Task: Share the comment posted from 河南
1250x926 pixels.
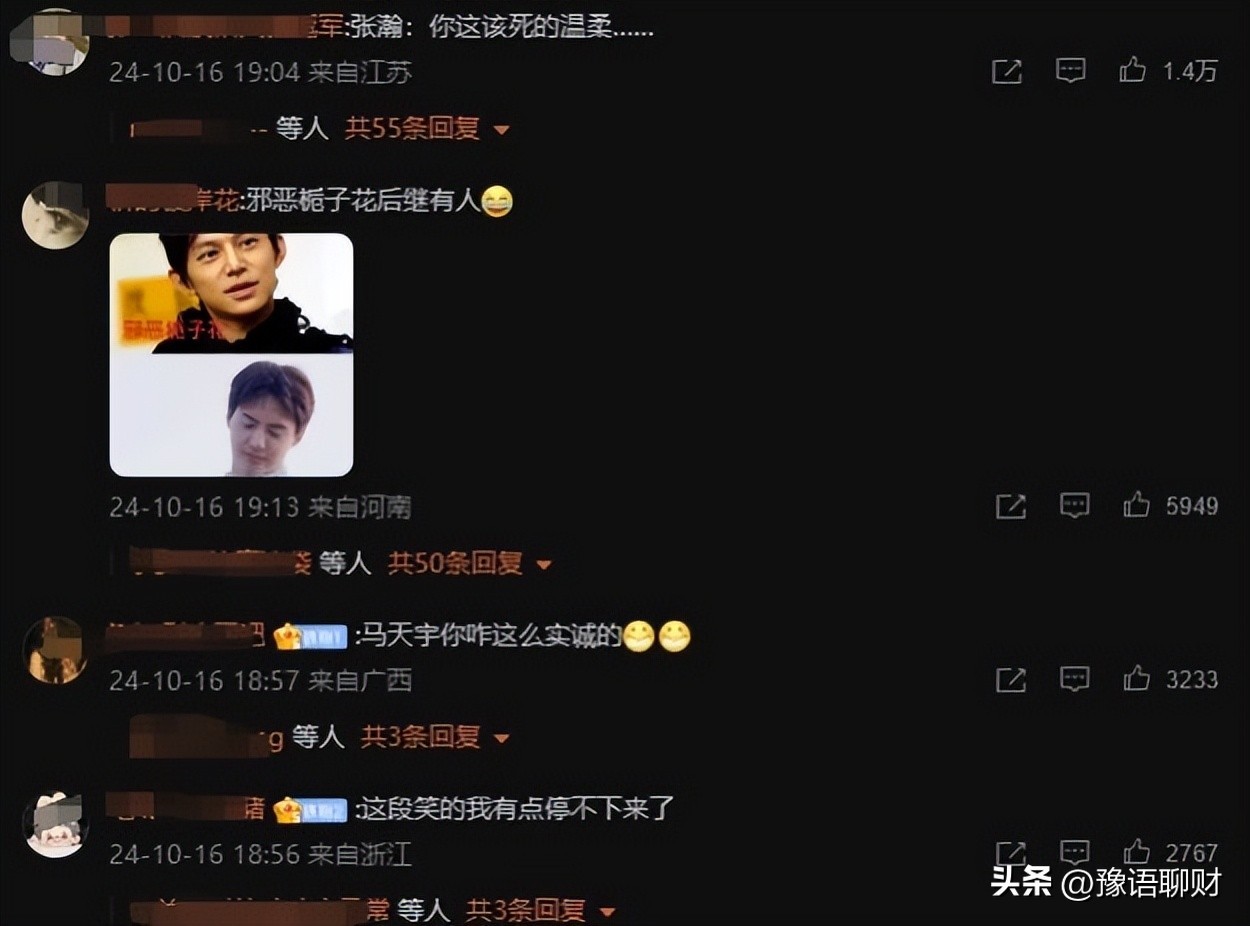Action: pos(1011,506)
